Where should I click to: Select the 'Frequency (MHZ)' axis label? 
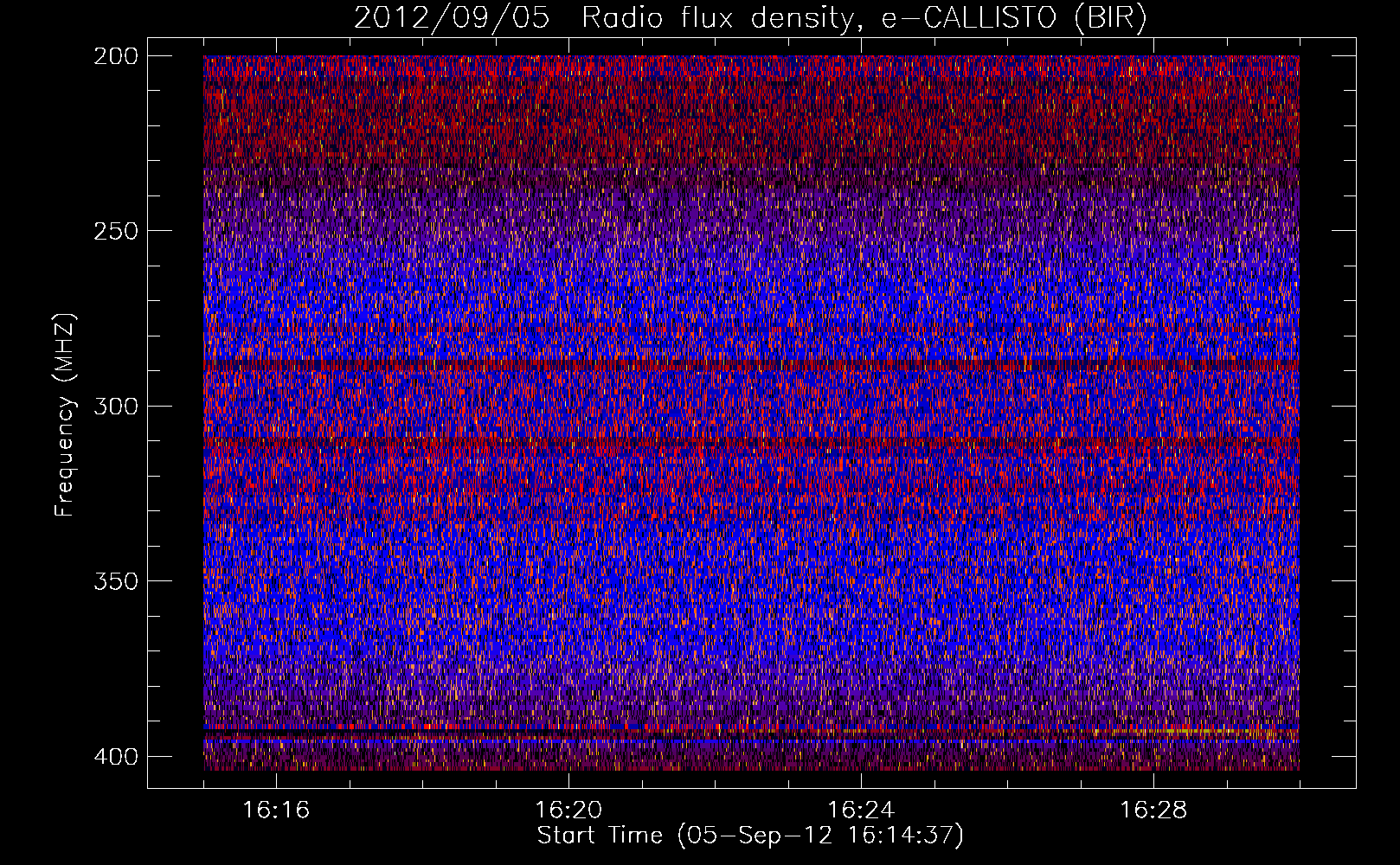point(65,414)
